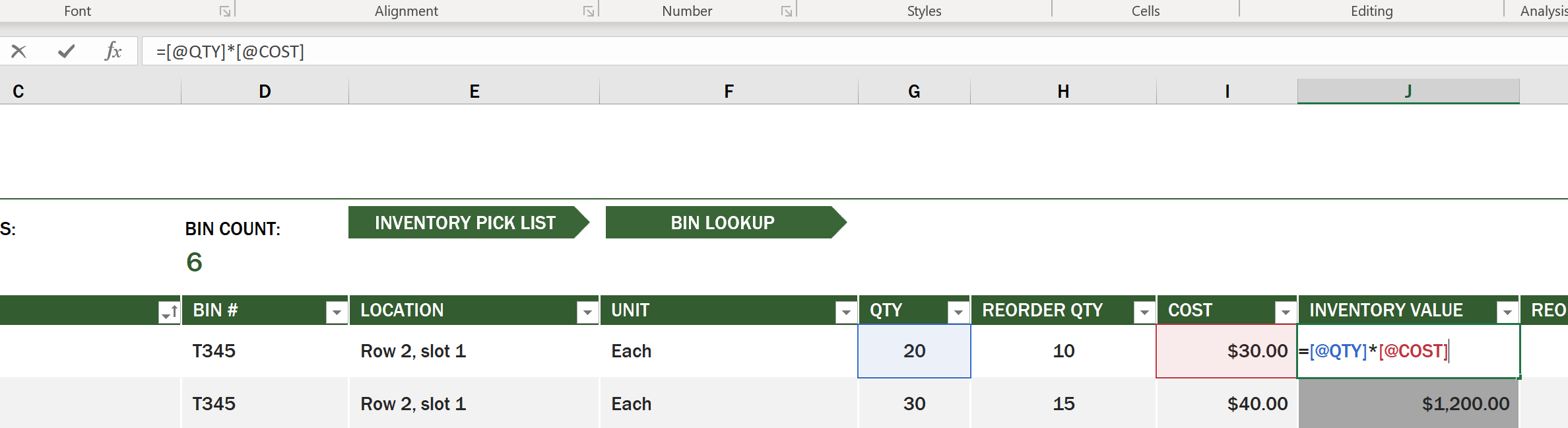Select column F header
This screenshot has width=1568, height=428.
(729, 91)
